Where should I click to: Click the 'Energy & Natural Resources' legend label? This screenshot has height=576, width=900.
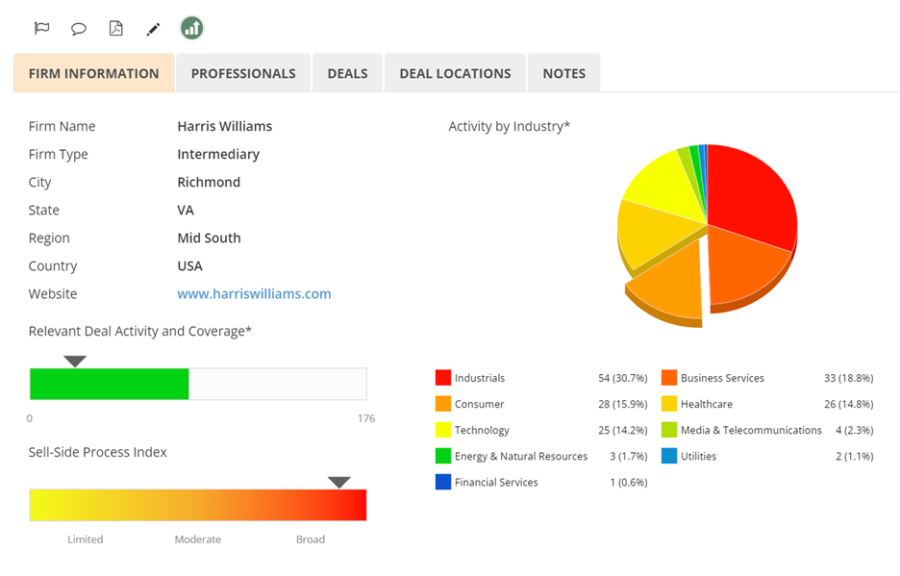(x=521, y=456)
